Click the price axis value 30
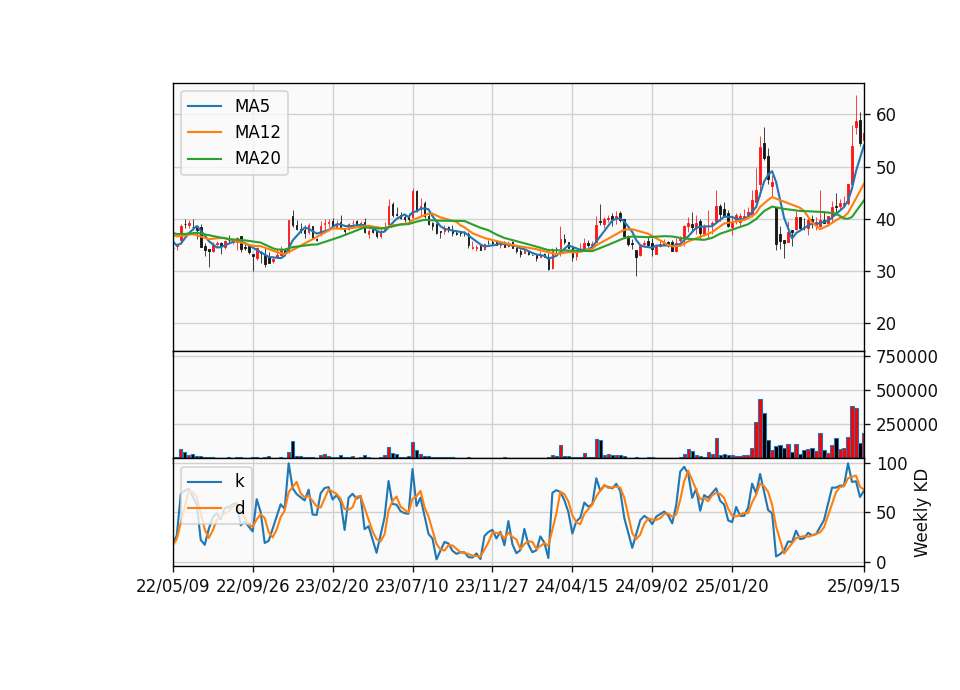Viewport: 960px width, 690px height. tap(885, 271)
